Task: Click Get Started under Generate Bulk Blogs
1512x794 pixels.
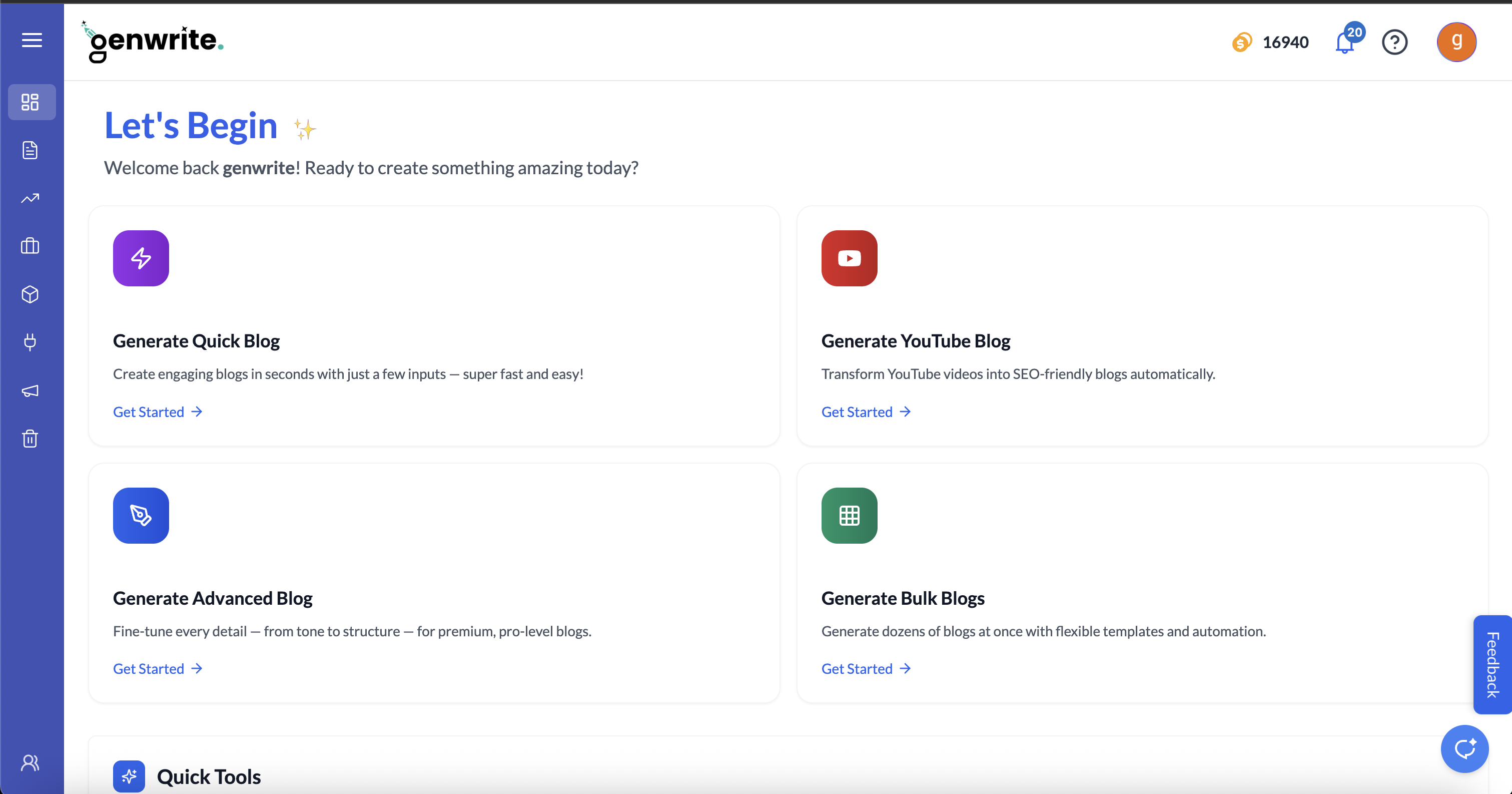Action: click(866, 668)
